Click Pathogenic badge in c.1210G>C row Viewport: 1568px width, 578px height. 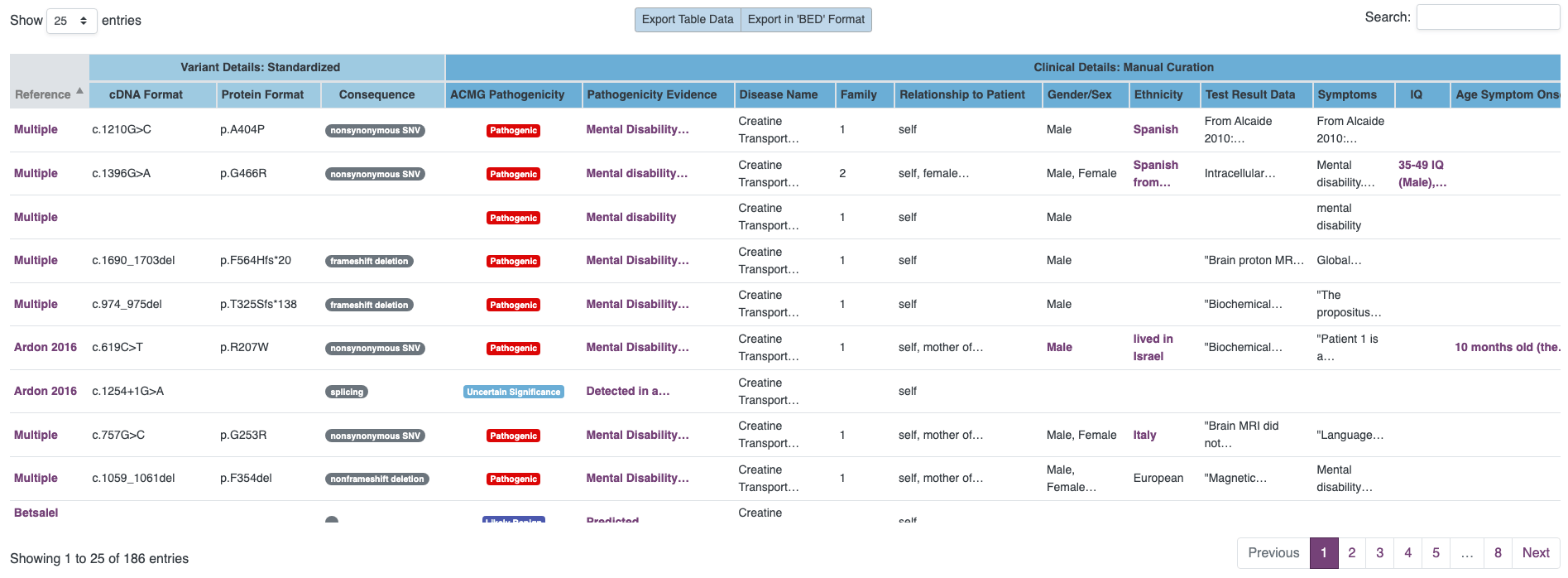(513, 130)
